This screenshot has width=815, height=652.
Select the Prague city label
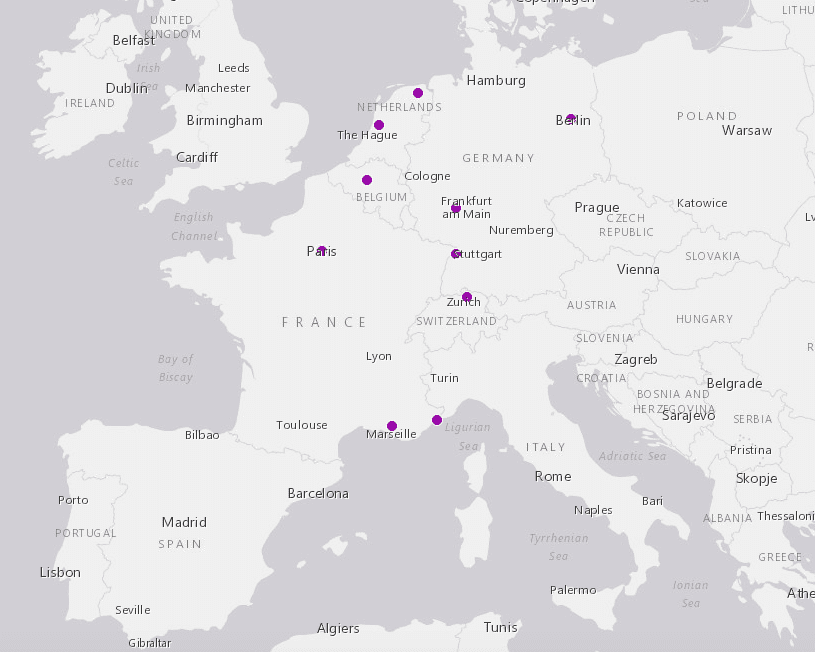[x=597, y=207]
